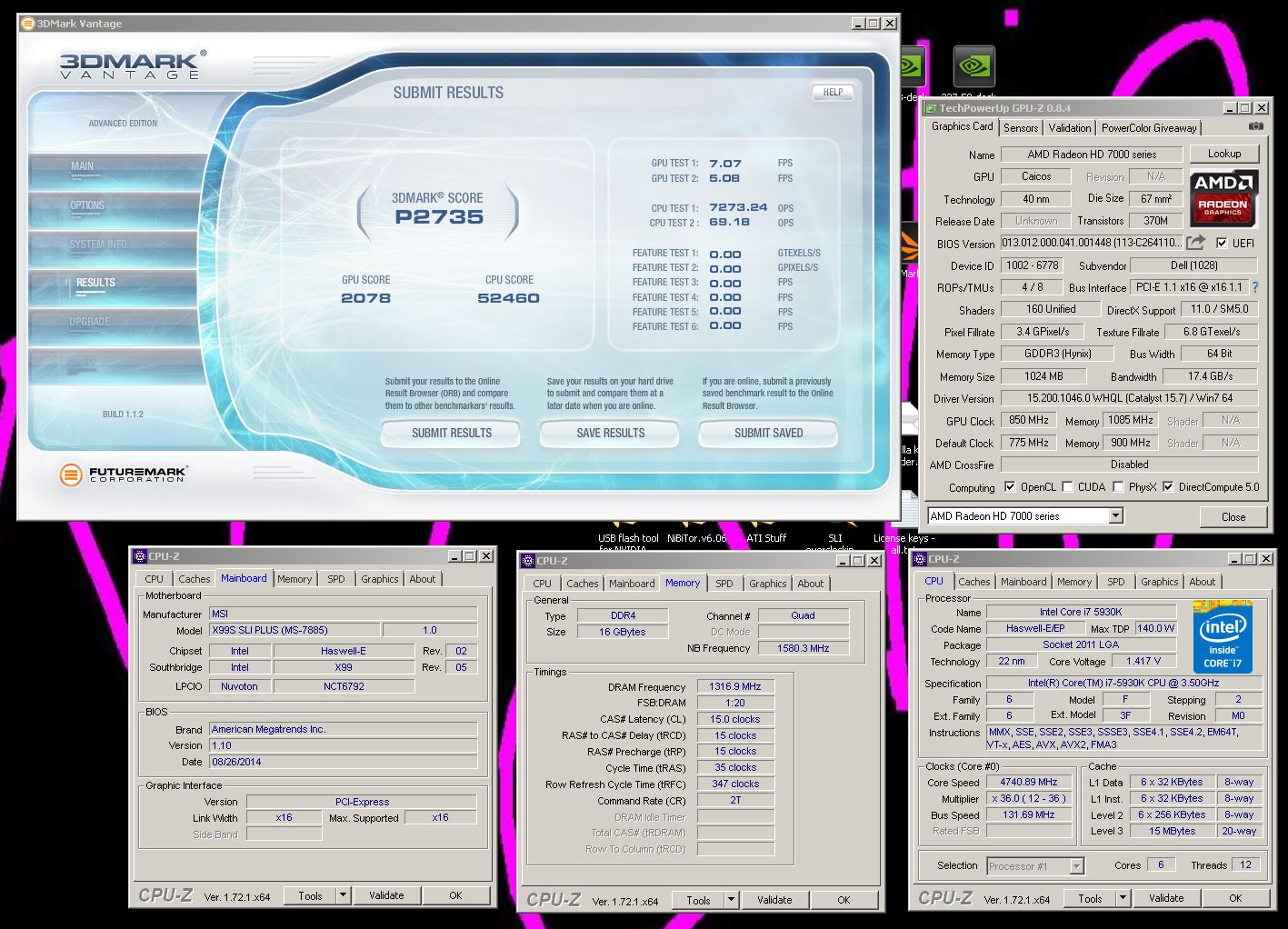1288x929 pixels.
Task: Expand Tools arrow in CPU-Z Mainboard window
Action: click(x=343, y=895)
